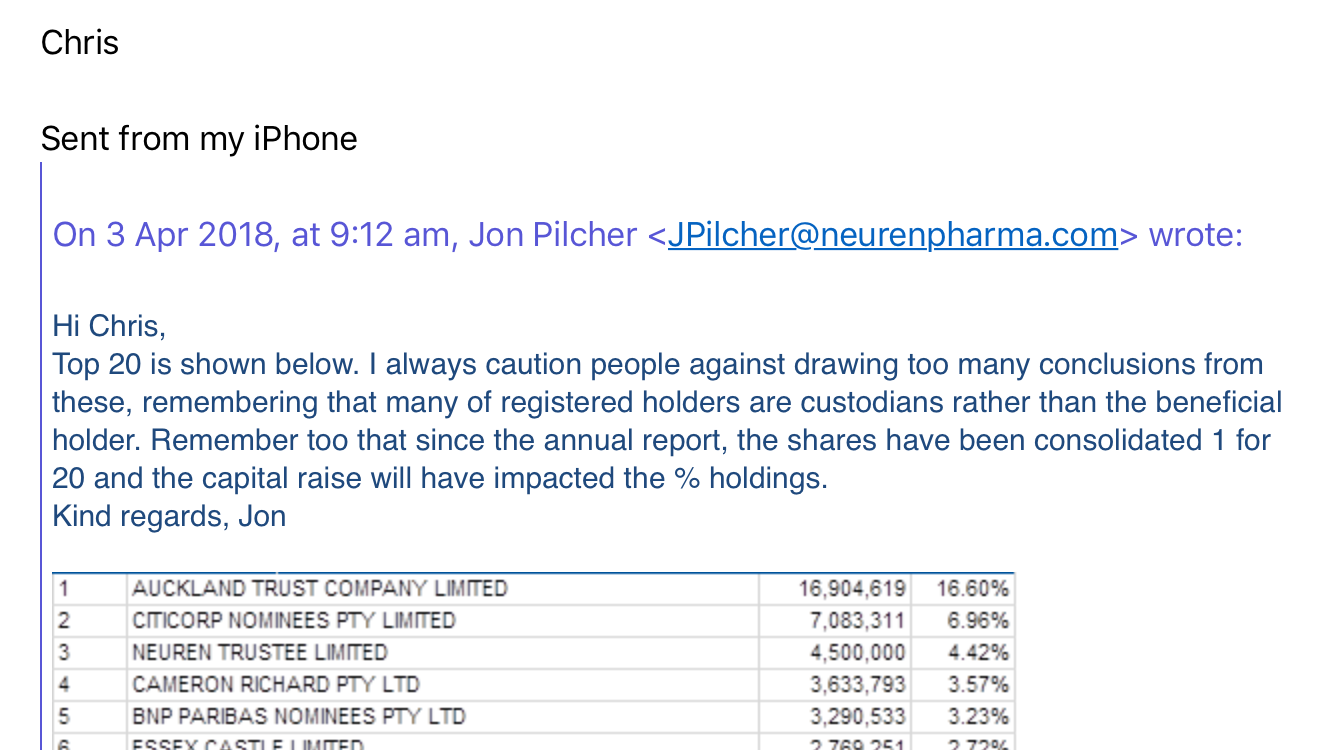Select the CITICORP NOMINEES PTY LIMITED cell
The height and width of the screenshot is (750, 1334).
[x=443, y=620]
